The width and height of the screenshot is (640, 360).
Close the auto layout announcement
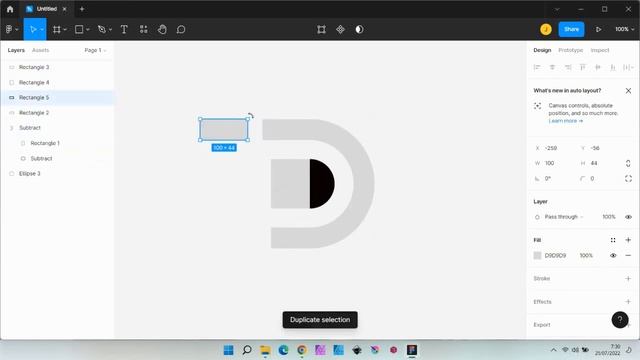tap(628, 91)
